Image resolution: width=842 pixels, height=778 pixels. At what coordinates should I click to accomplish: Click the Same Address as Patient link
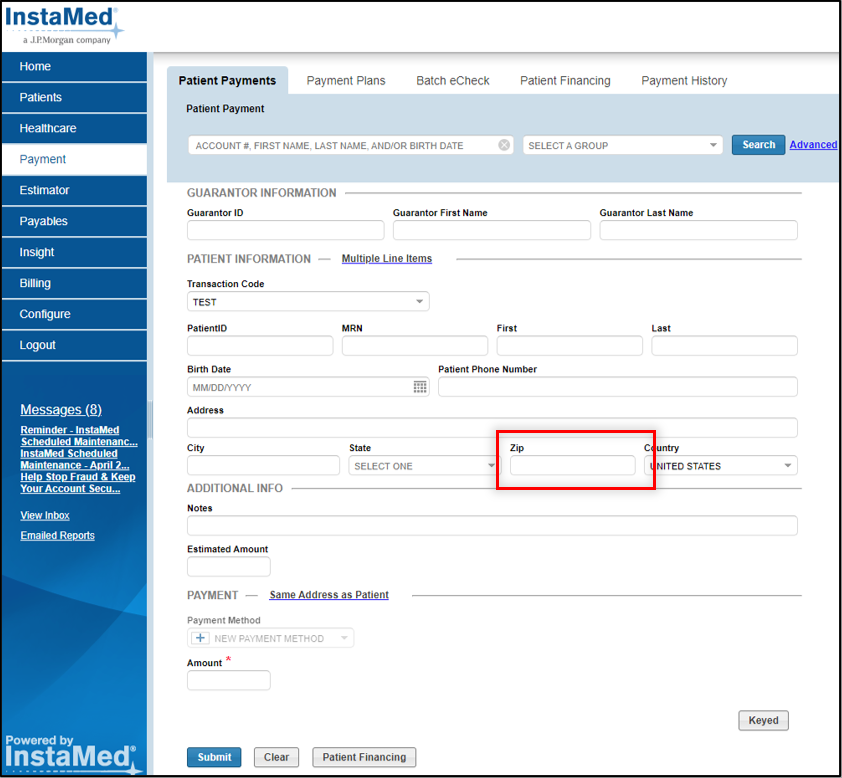(x=329, y=594)
